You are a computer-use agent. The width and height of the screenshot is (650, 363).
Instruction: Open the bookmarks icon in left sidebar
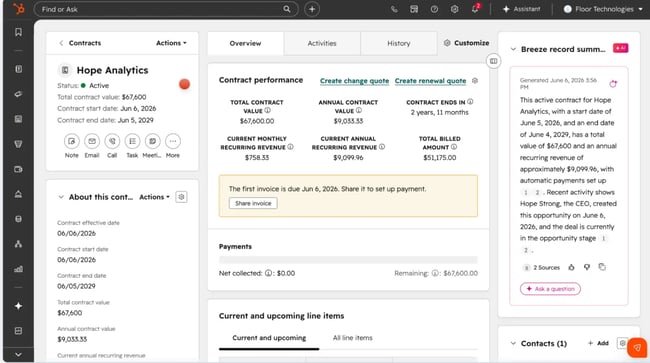pyautogui.click(x=18, y=32)
